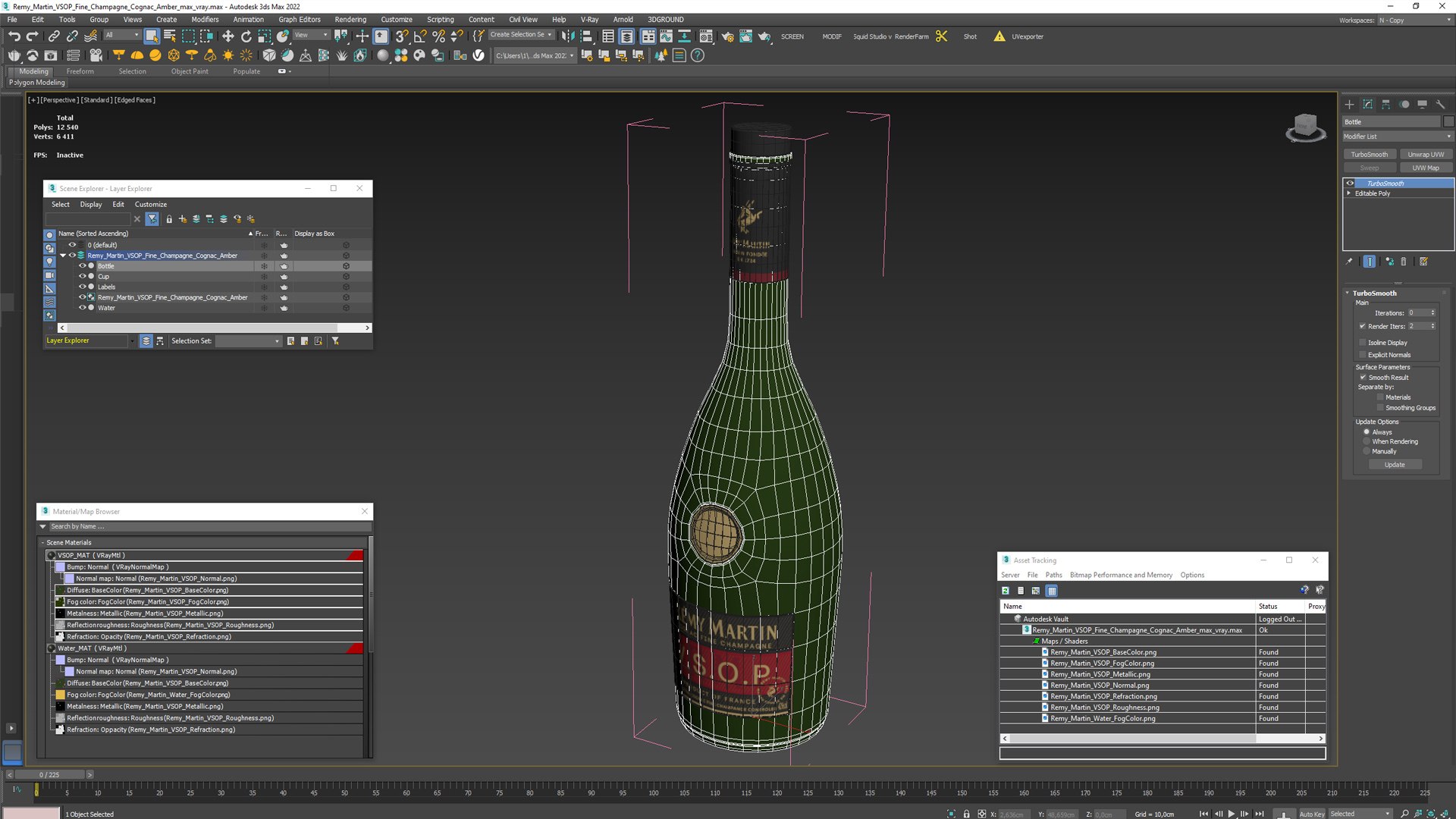The width and height of the screenshot is (1456, 819).
Task: Open the Selection Set dropdown in Scene Explorer
Action: [x=248, y=341]
